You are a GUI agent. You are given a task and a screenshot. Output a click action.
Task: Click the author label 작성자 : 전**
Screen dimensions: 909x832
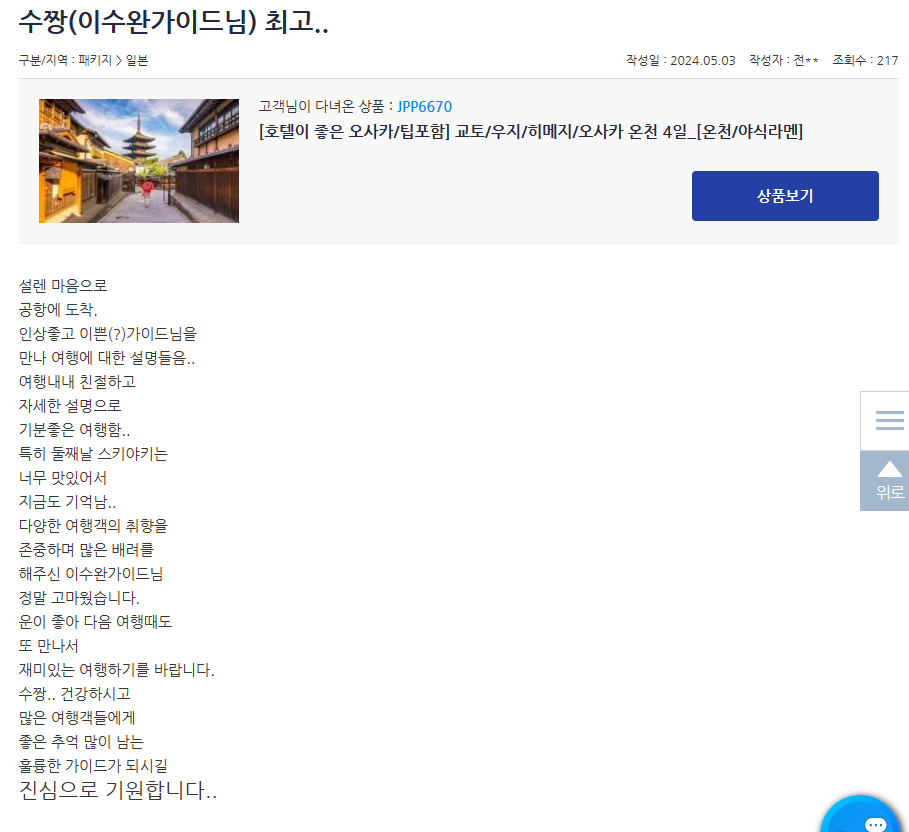coord(784,60)
